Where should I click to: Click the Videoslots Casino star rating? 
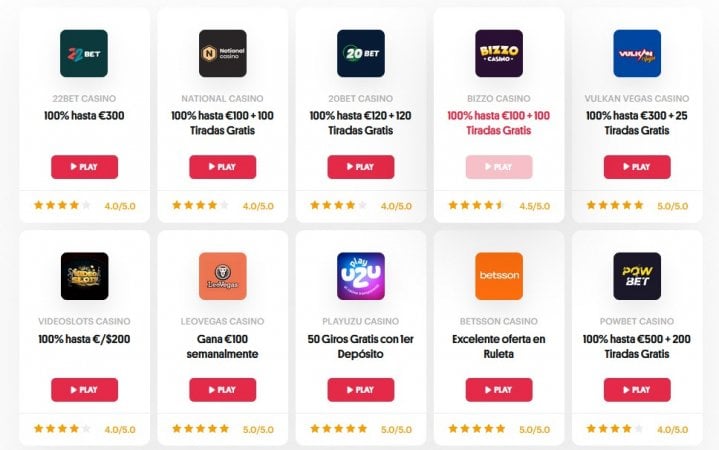[x=62, y=429]
